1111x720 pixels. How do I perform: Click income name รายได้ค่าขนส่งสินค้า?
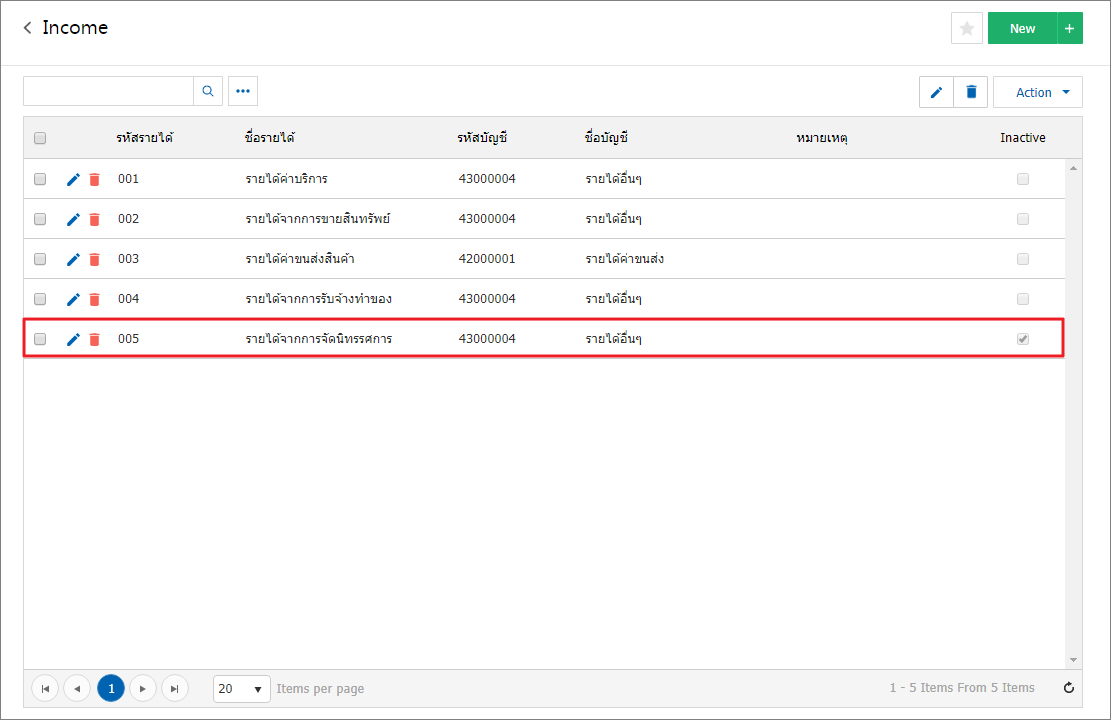(x=300, y=259)
